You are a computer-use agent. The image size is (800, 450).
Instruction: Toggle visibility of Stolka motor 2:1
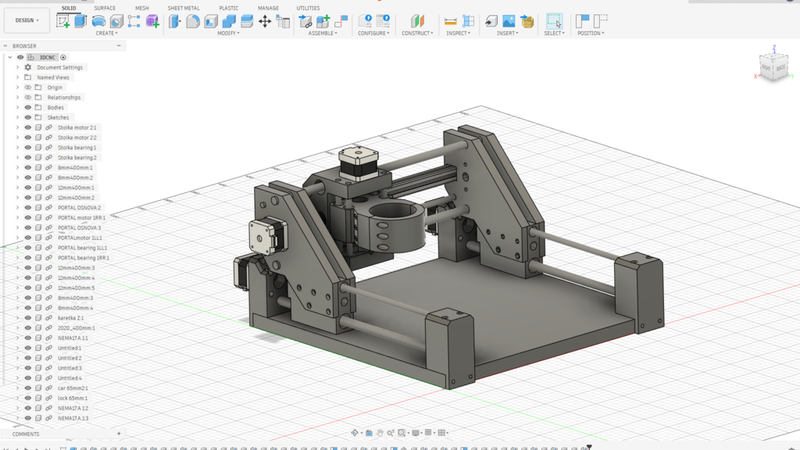[28, 128]
